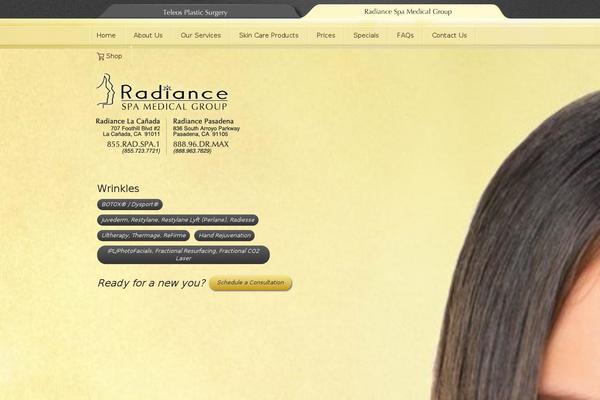This screenshot has height=400, width=600.
Task: Open IPL/PhotoFacials, Fractional Resurfacing button
Action: [183, 255]
